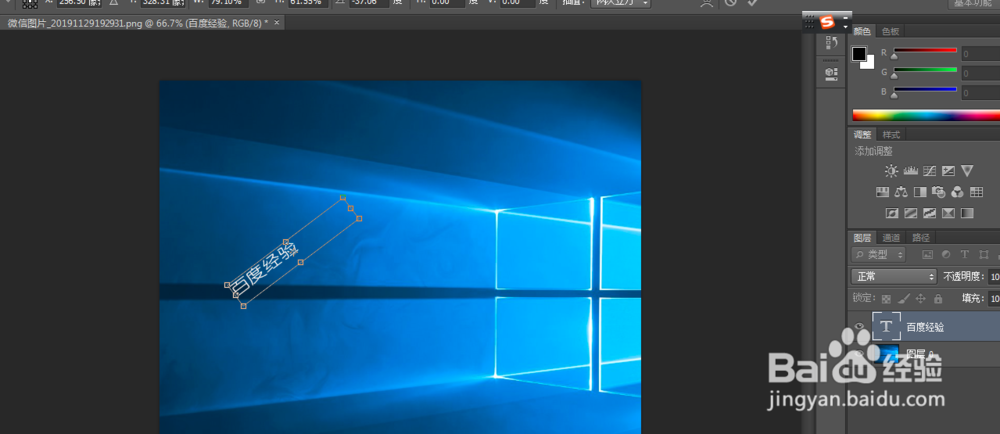
Task: Add a Black & White adjustment
Action: (920, 192)
